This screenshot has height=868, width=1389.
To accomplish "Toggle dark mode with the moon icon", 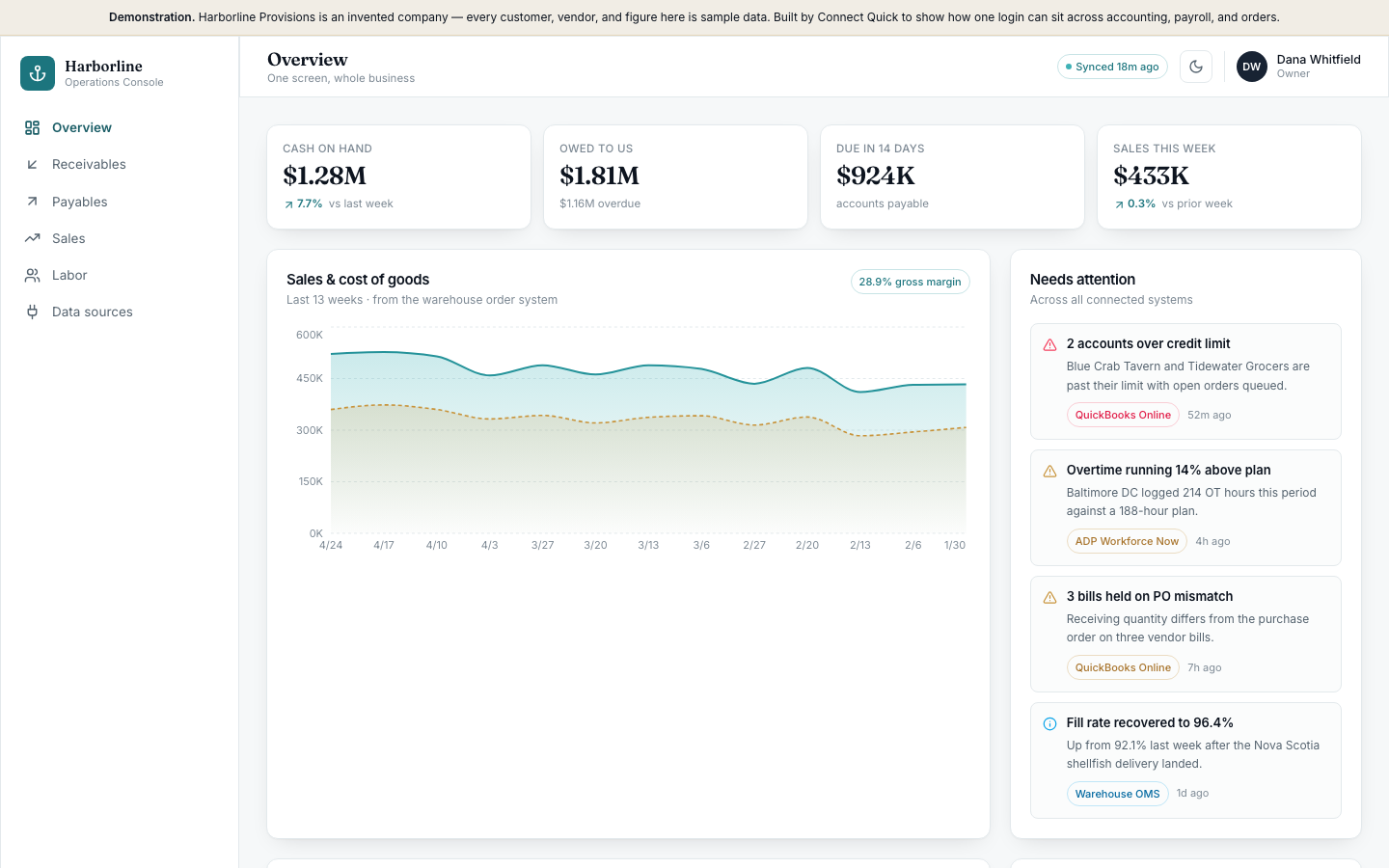I will point(1196,67).
